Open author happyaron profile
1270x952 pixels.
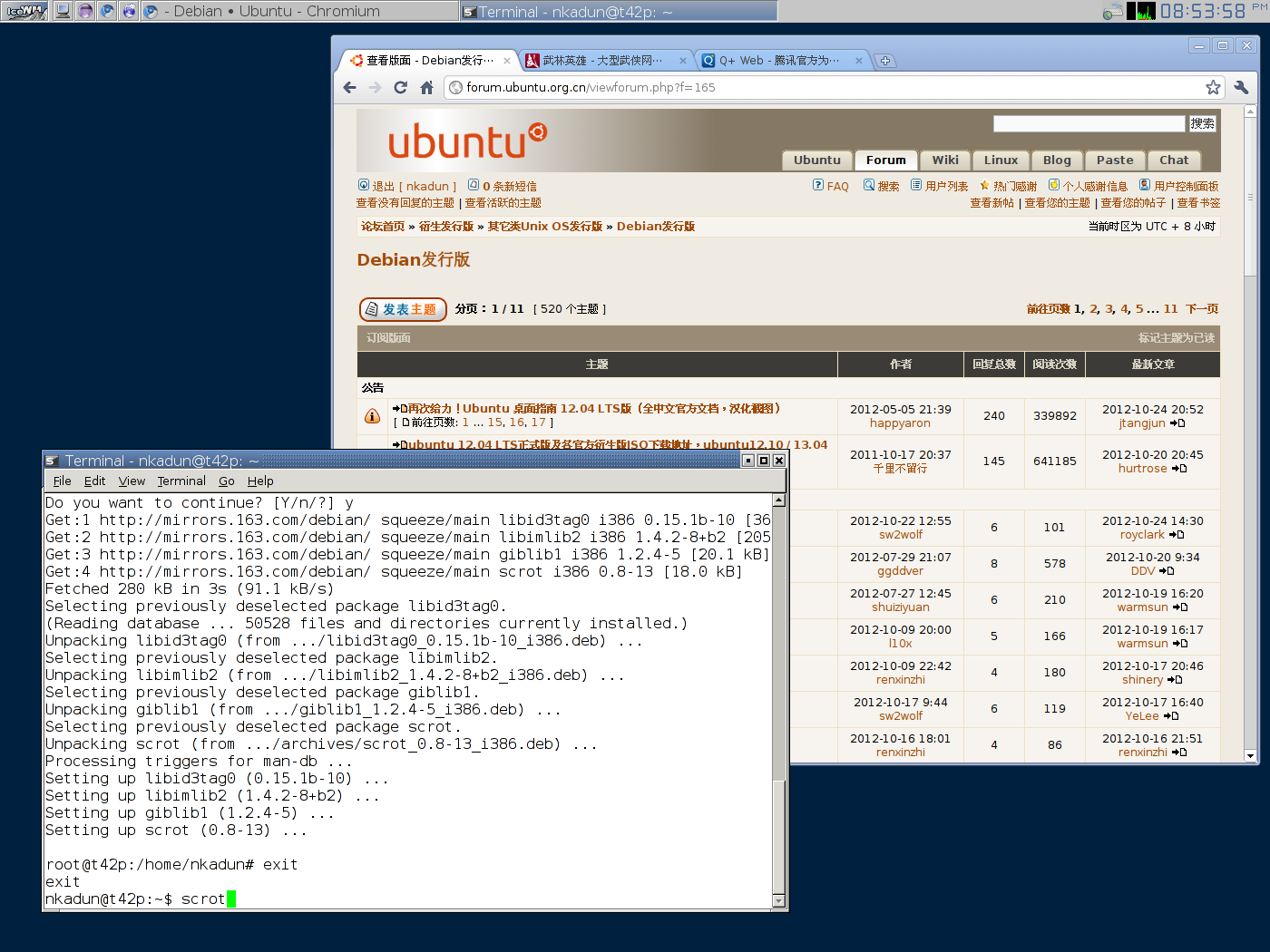click(x=900, y=423)
